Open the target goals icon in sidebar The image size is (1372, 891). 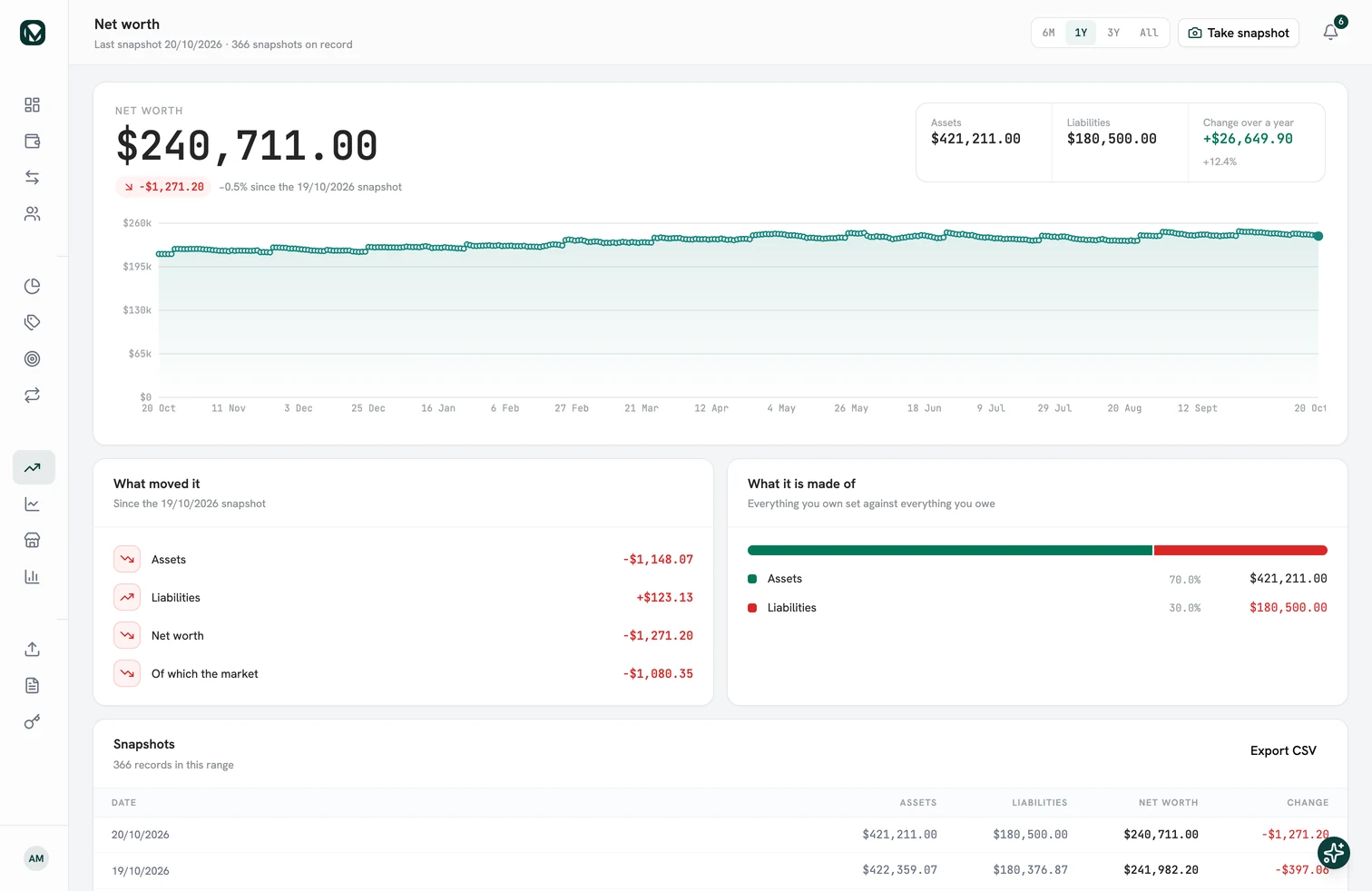(x=33, y=359)
